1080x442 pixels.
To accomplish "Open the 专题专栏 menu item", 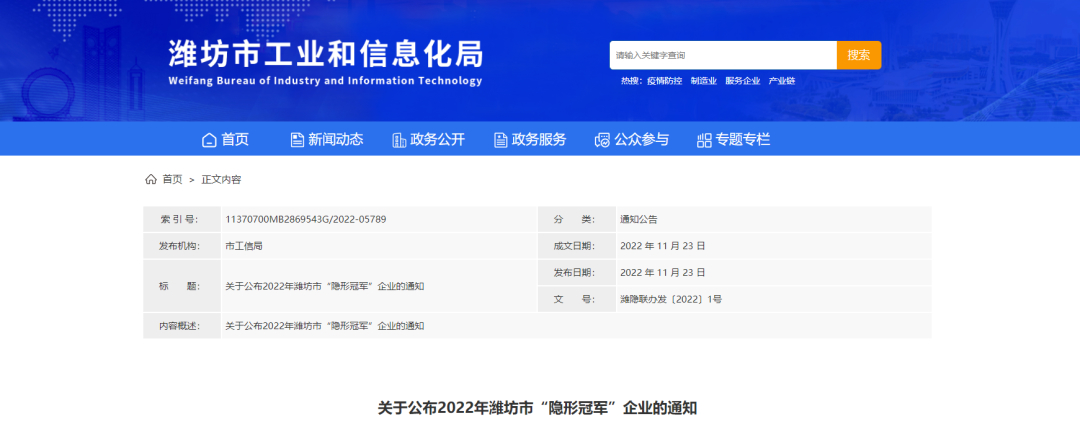I will pos(742,140).
